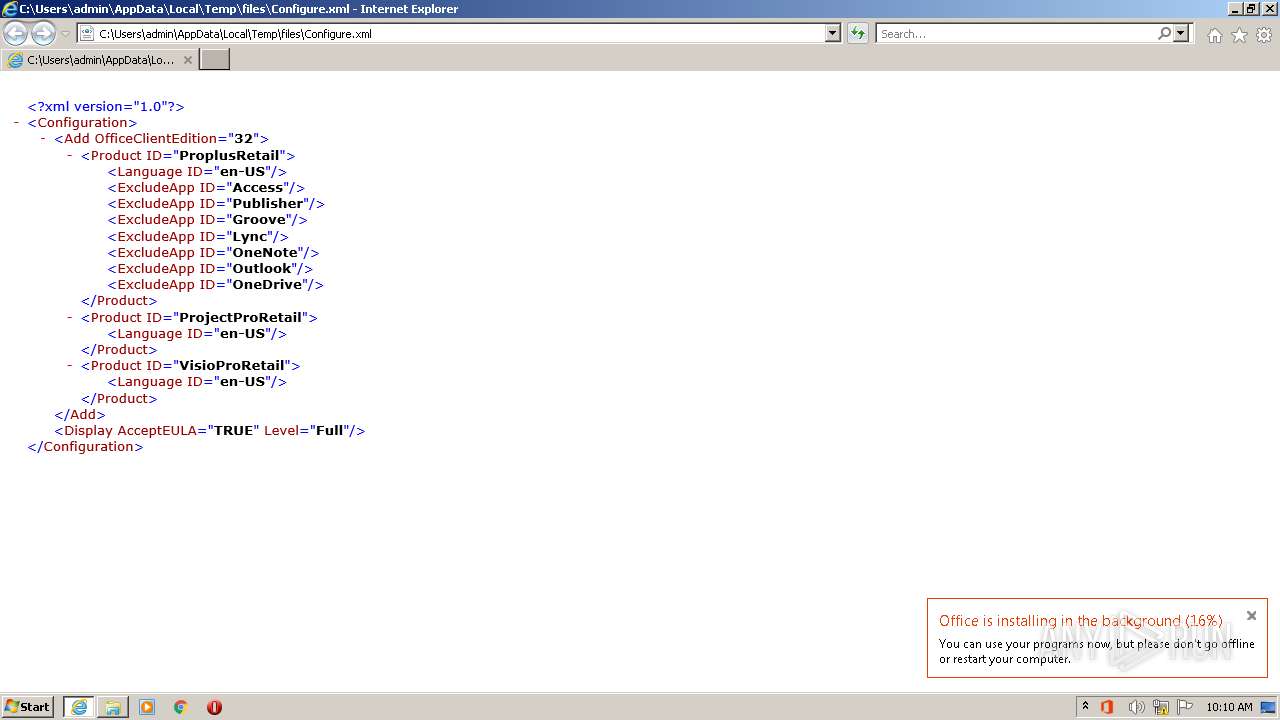The height and width of the screenshot is (720, 1280).
Task: Click the 10:10 AM clock
Action: coord(1229,707)
